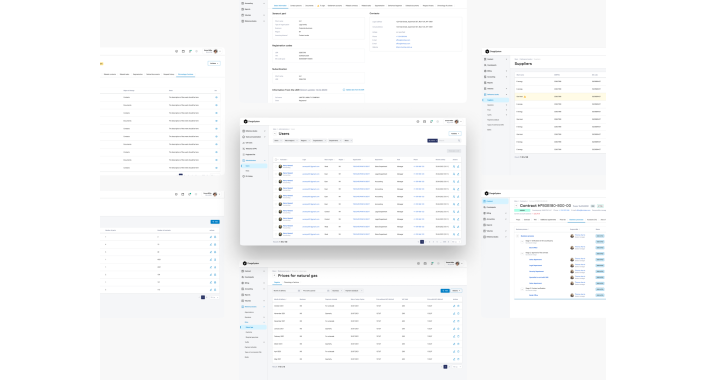Screen dimensions: 707x380
Task: Tick the checkbox on the second Users table row
Action: (x=276, y=174)
